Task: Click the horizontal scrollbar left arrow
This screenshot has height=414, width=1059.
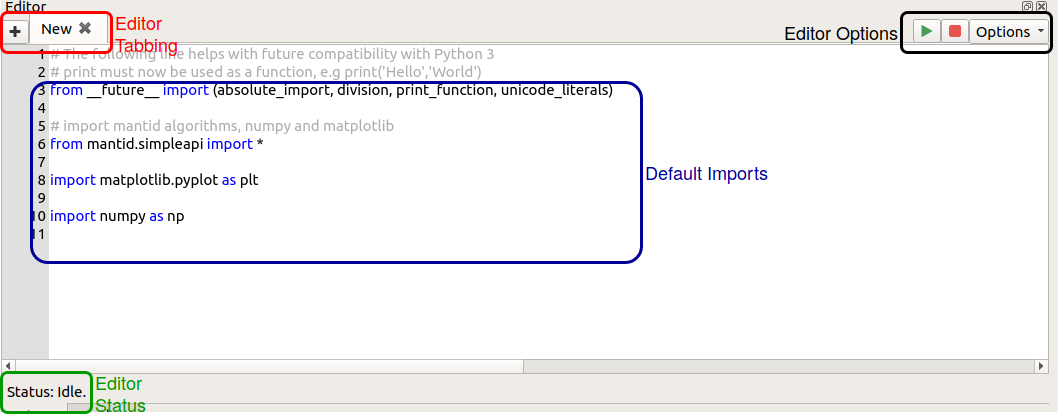Action: pos(9,366)
